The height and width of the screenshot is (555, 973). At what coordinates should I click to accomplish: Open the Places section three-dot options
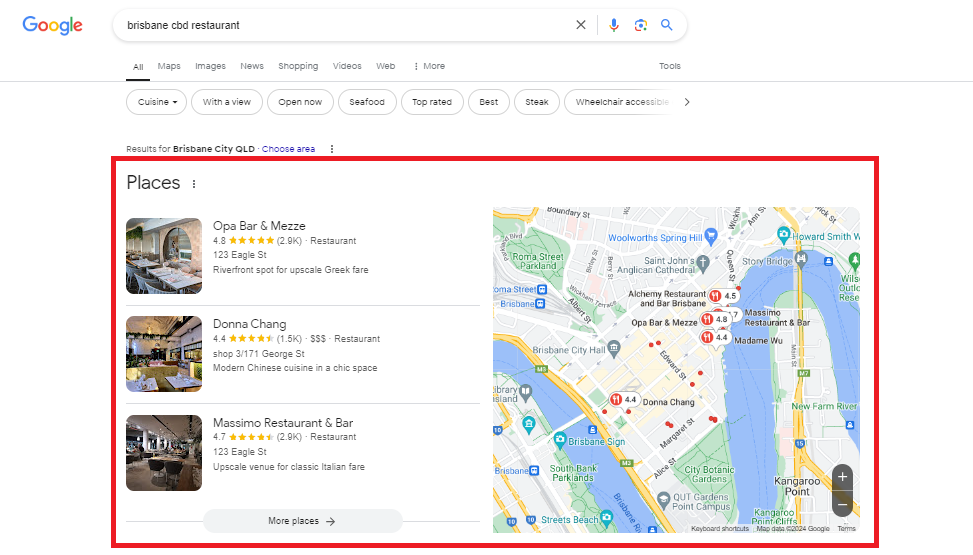194,184
